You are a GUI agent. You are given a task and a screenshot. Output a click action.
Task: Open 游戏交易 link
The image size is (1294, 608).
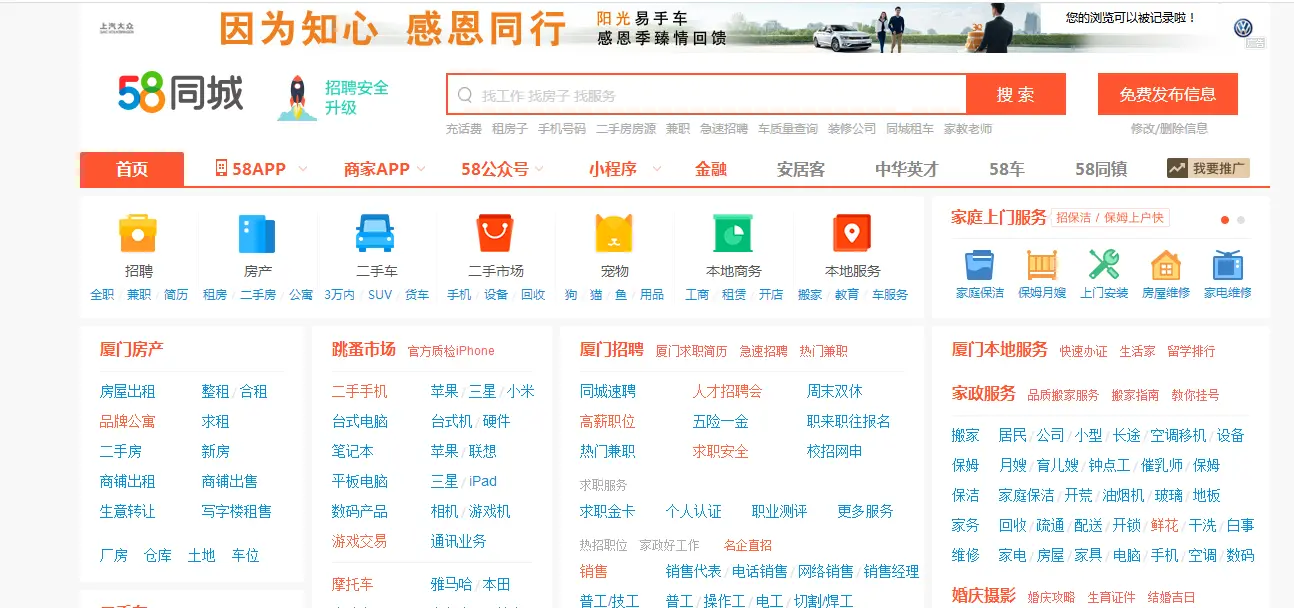point(359,541)
